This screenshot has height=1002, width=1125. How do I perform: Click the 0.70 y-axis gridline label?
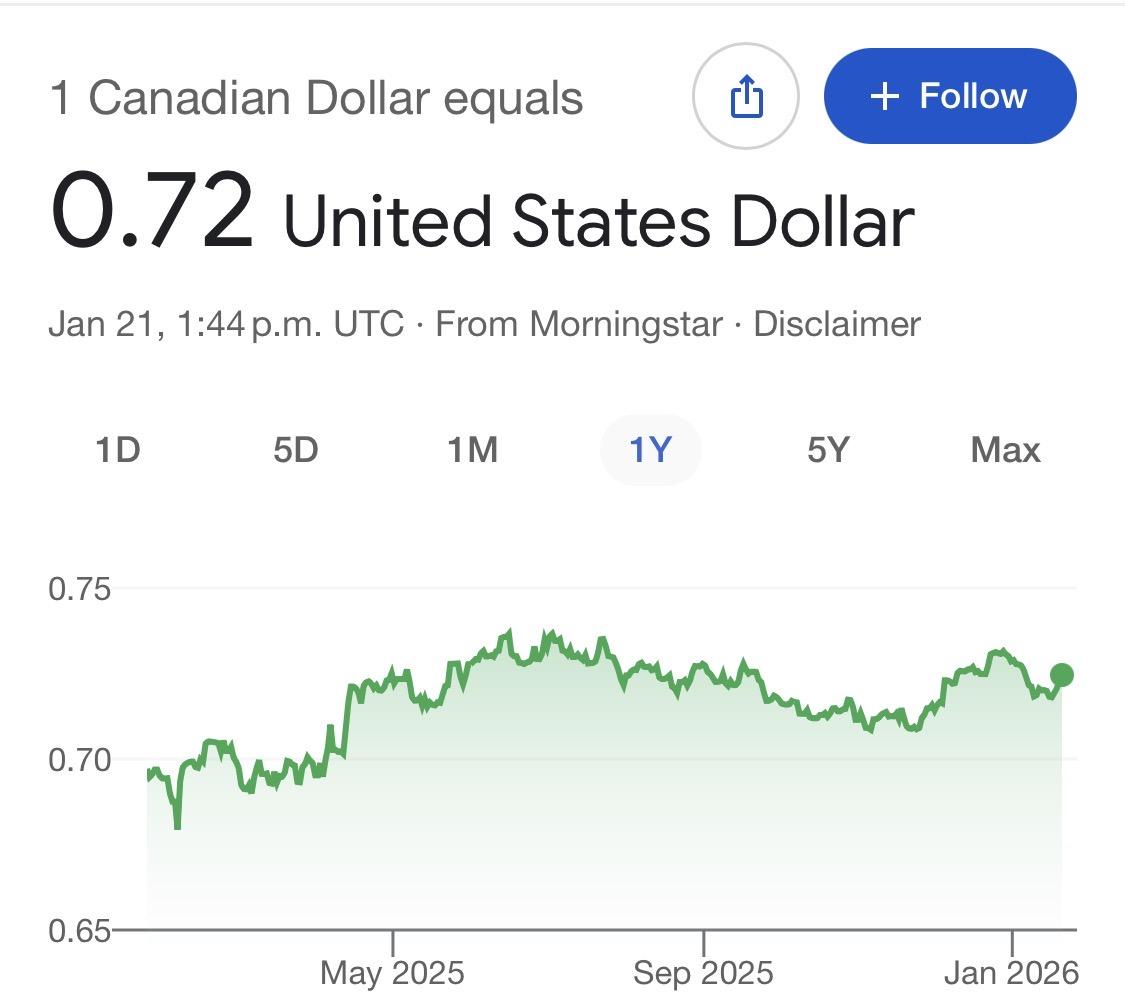pos(79,760)
